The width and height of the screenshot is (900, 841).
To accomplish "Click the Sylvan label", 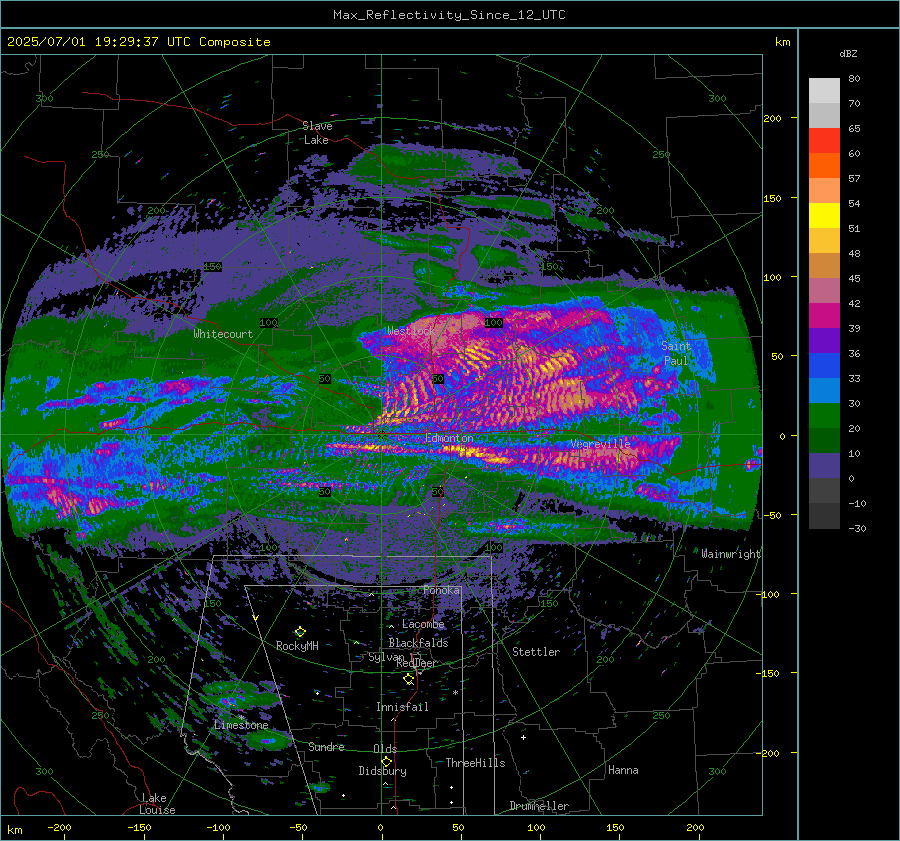I will 386,657.
